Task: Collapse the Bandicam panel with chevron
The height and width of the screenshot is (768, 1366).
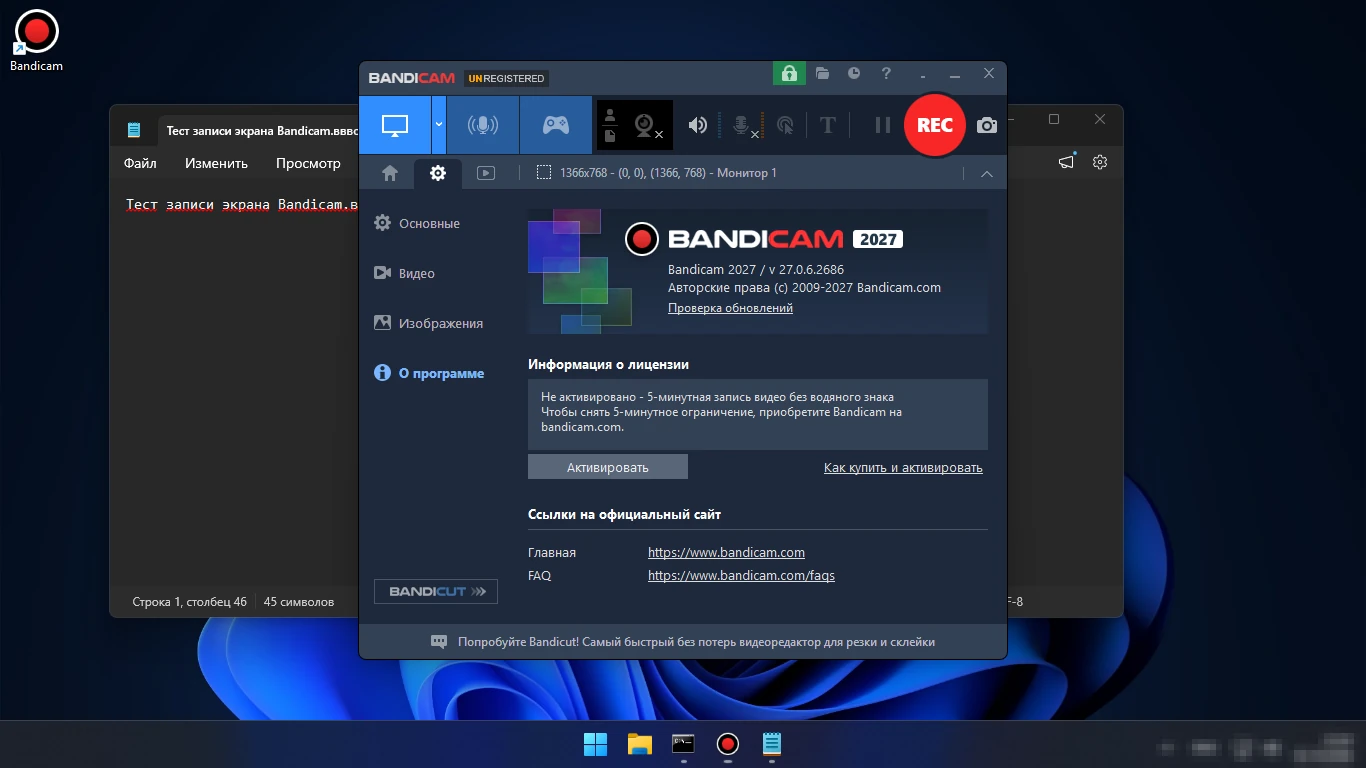Action: click(987, 174)
